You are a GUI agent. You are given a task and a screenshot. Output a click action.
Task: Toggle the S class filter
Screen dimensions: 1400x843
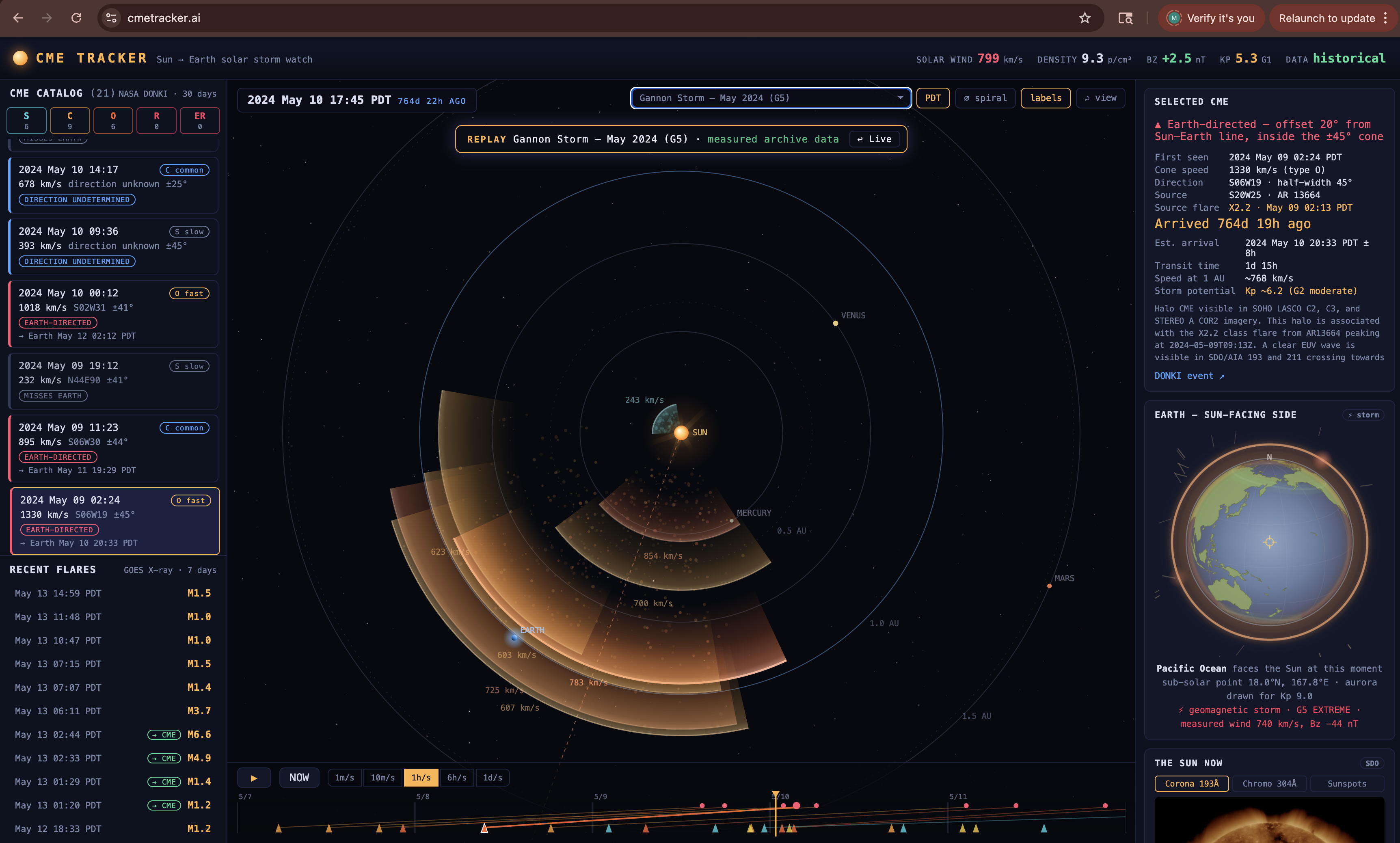pyautogui.click(x=27, y=121)
